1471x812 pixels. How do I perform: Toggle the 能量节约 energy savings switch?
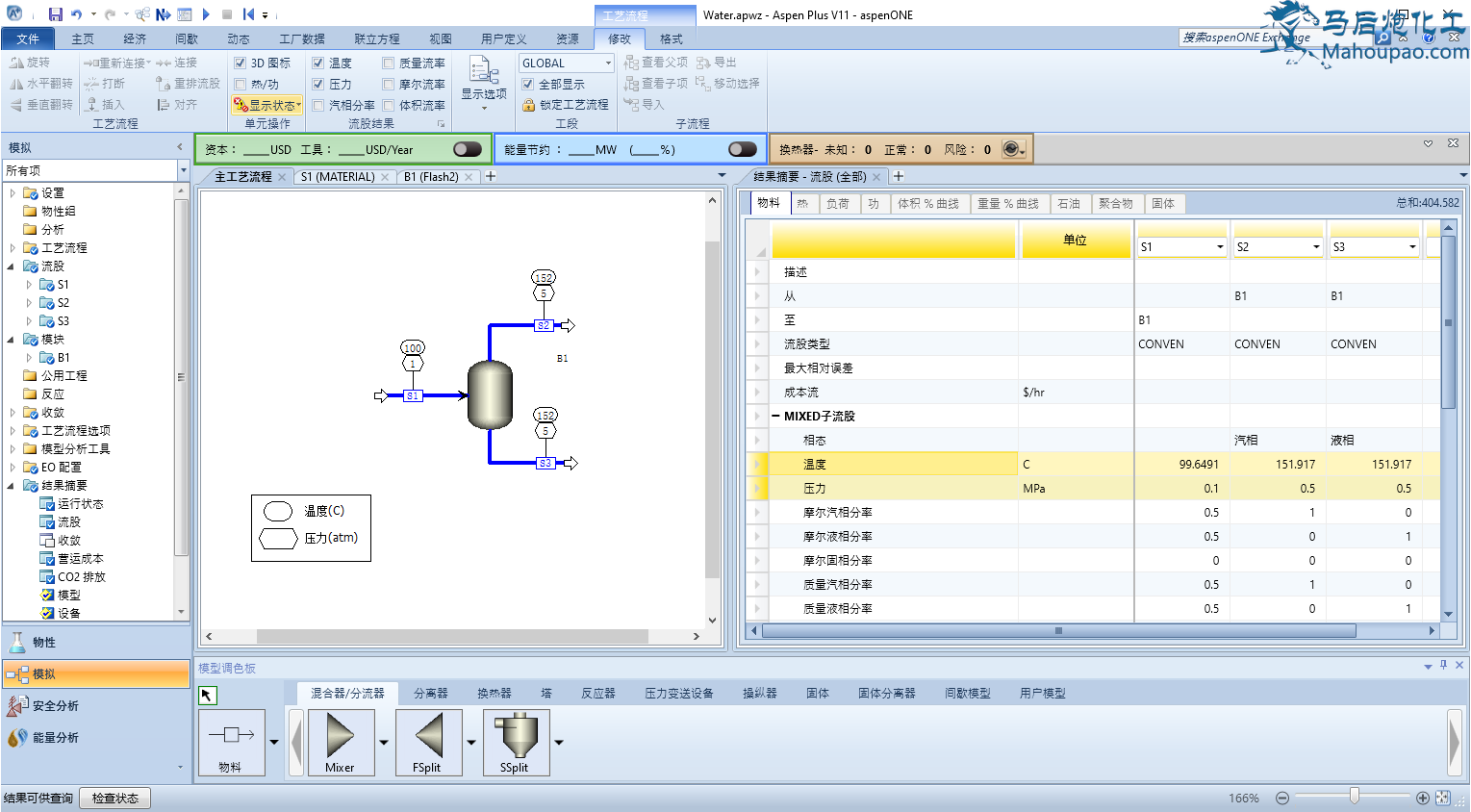[x=743, y=149]
